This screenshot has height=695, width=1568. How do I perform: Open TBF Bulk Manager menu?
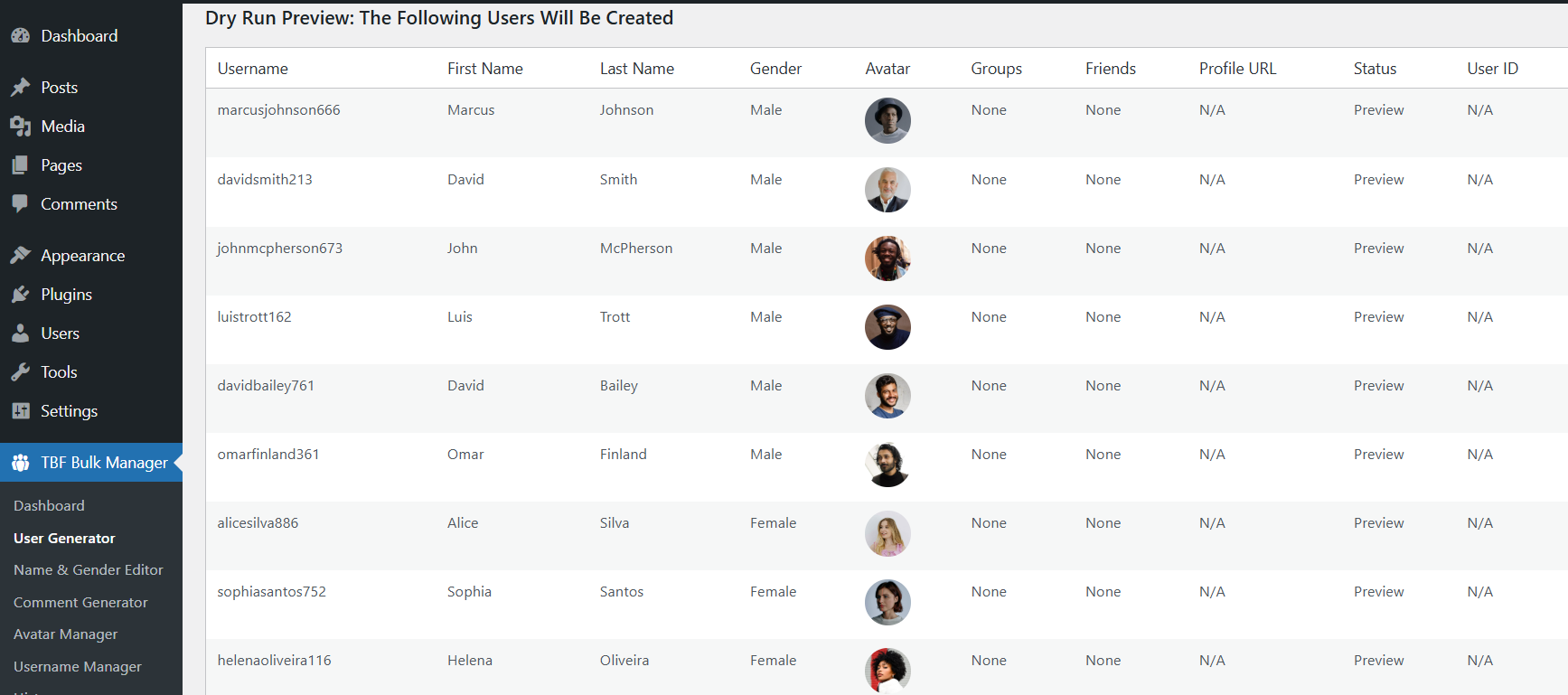pos(104,463)
